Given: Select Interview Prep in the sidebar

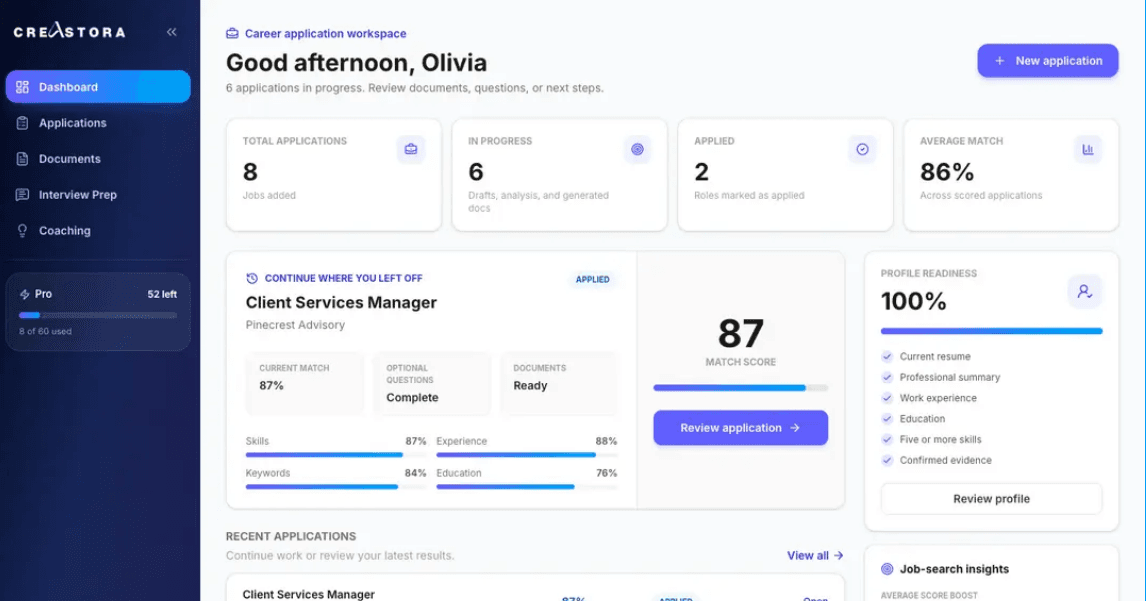Looking at the screenshot, I should click(x=98, y=194).
